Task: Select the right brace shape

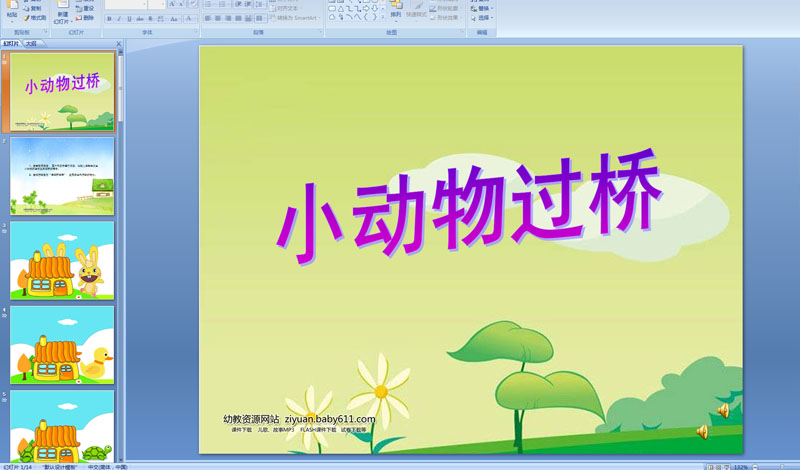Action: 374,17
